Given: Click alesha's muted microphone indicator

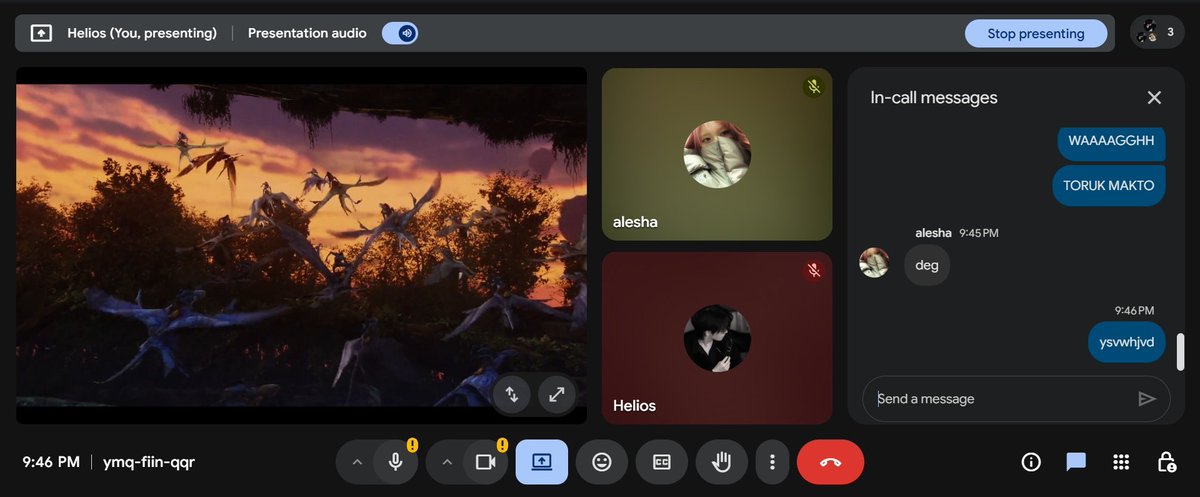Looking at the screenshot, I should point(814,87).
